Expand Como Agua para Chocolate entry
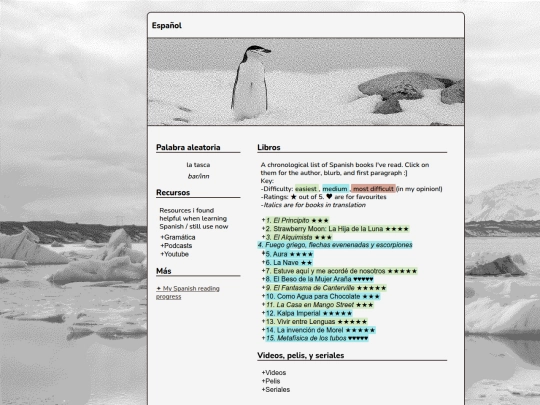This screenshot has width=540, height=405. click(321, 297)
